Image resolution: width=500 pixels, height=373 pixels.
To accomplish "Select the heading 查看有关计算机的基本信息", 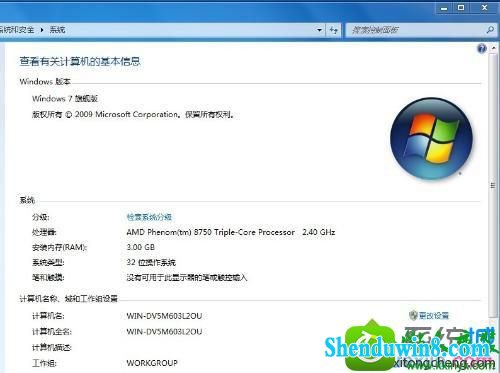I will [x=80, y=61].
